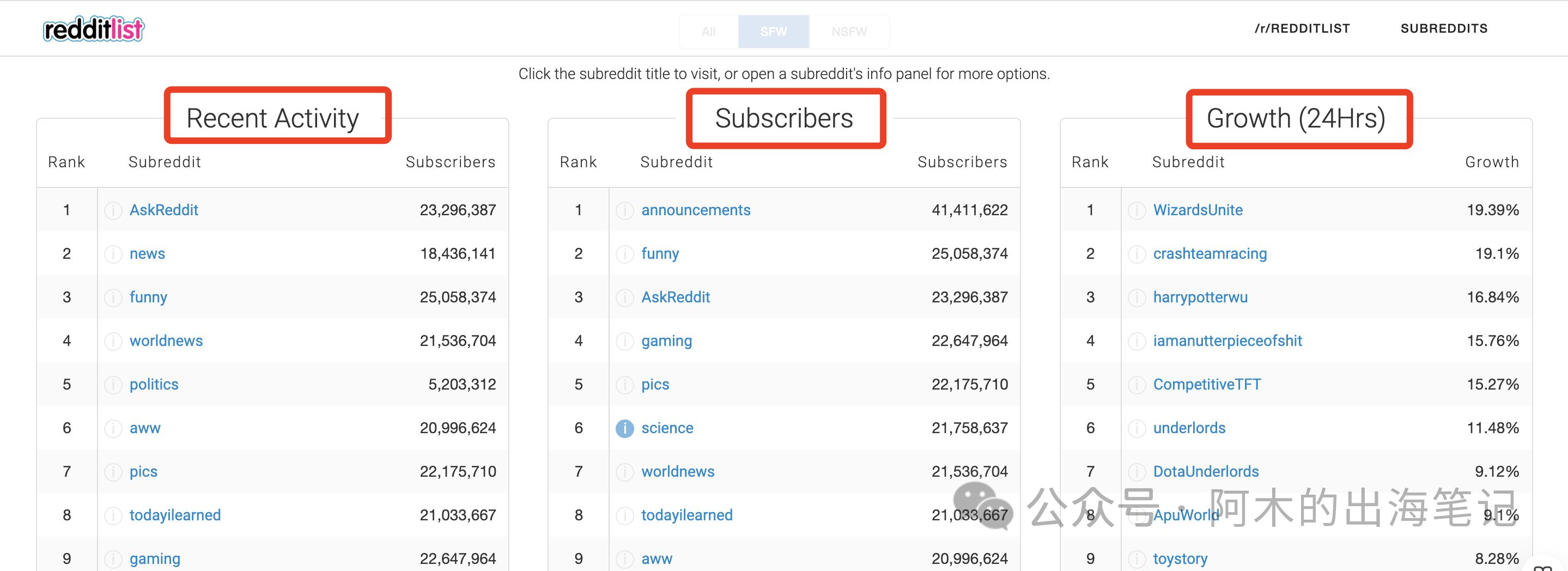
Task: Click the redditlist logo
Action: point(94,29)
